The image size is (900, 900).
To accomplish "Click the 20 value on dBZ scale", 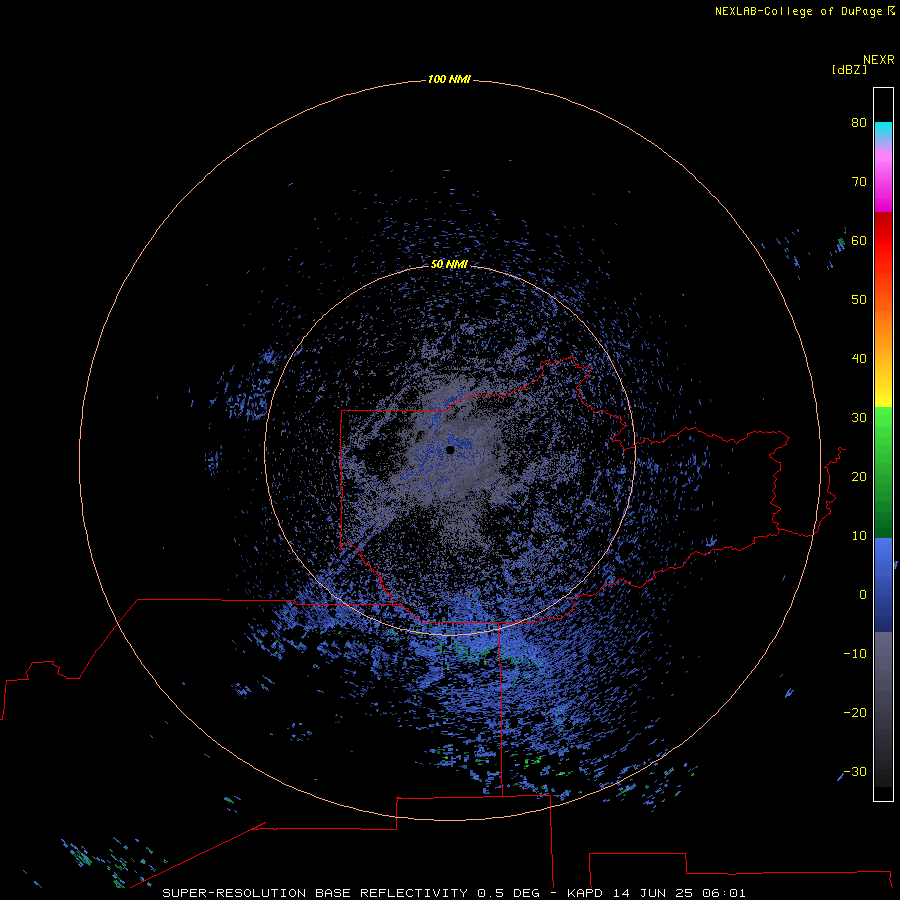I will tap(859, 476).
